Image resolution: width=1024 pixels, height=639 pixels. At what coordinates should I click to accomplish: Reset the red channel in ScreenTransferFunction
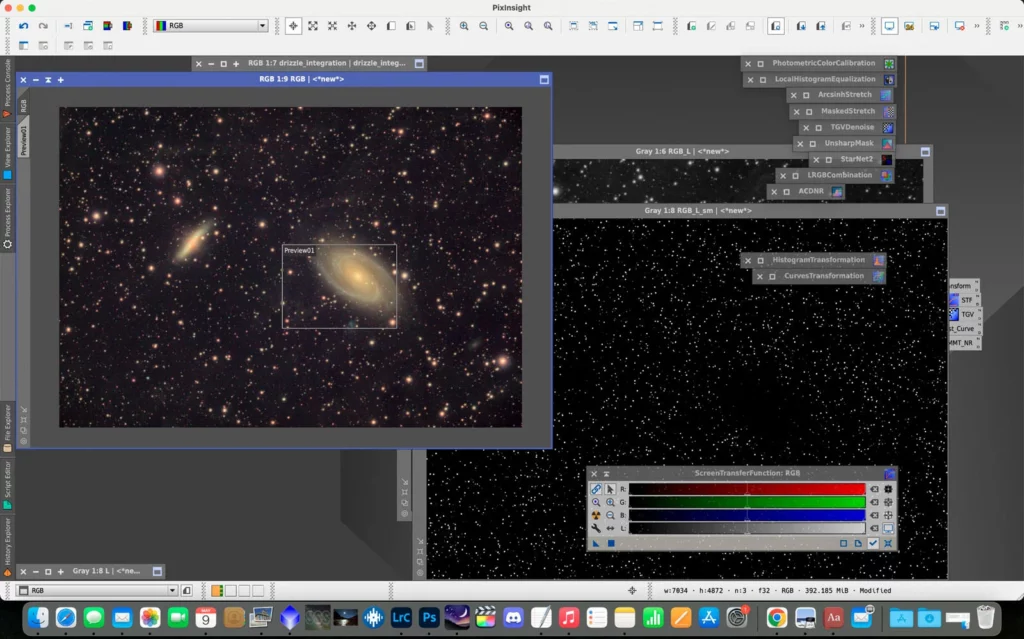[x=873, y=489]
